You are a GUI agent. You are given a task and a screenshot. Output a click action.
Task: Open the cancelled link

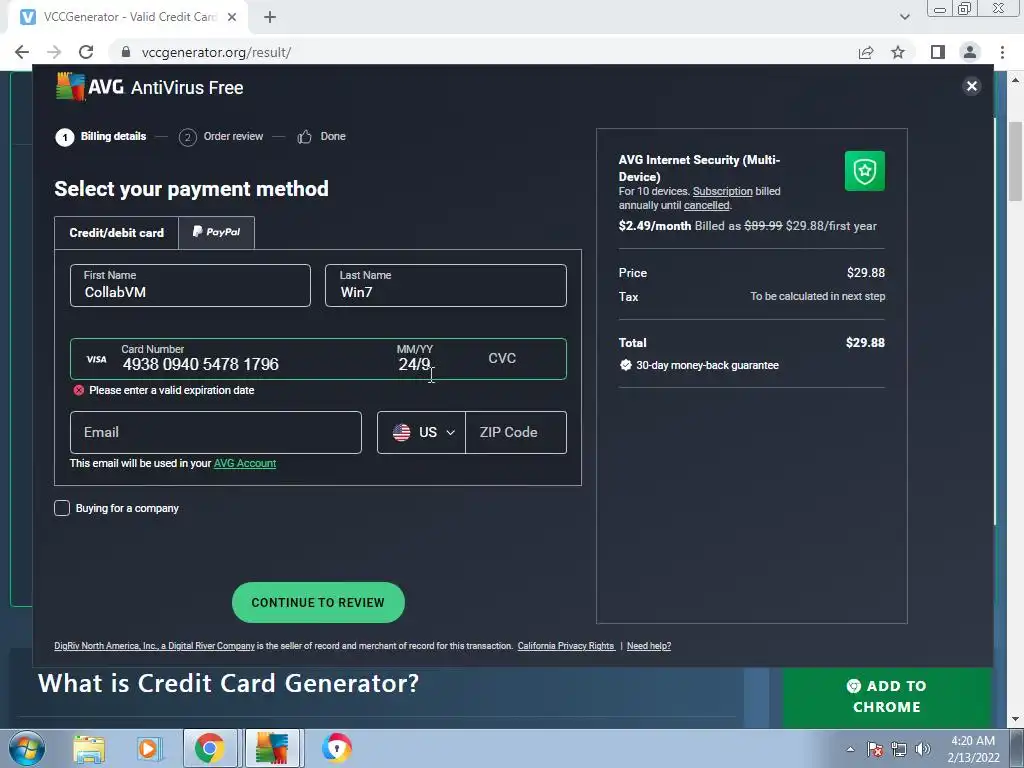(707, 205)
